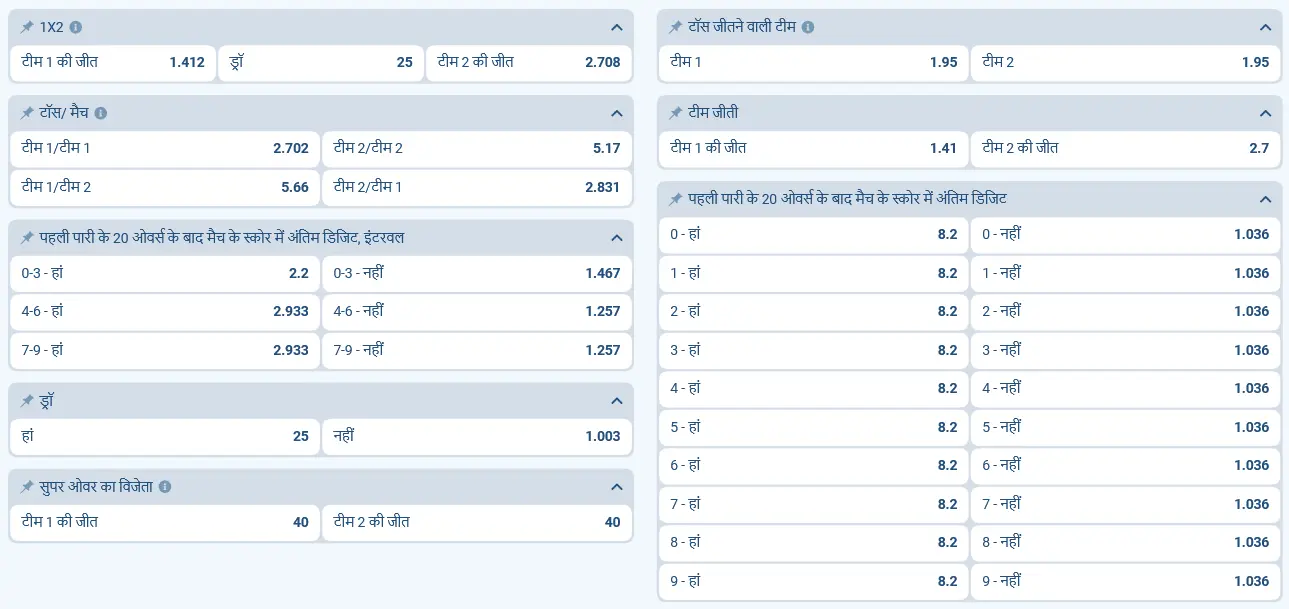Choose 4-6 - नहीं at 1.257
Image resolution: width=1289 pixels, height=609 pixels.
point(477,311)
